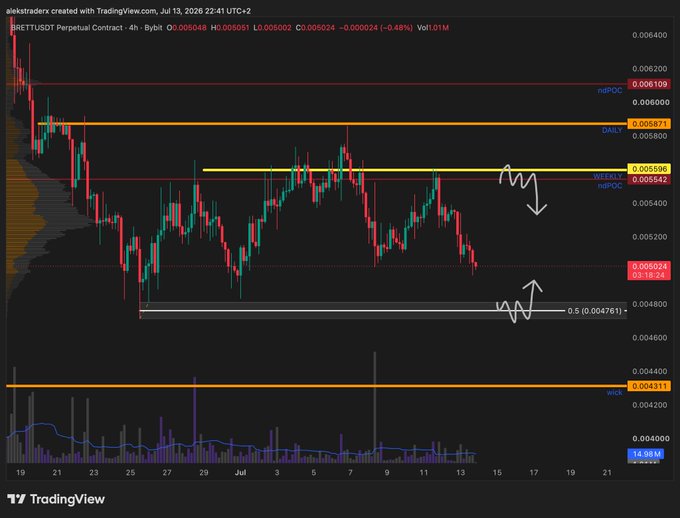This screenshot has width=680, height=518.
Task: Click the red 0.006109 price label
Action: coord(649,84)
